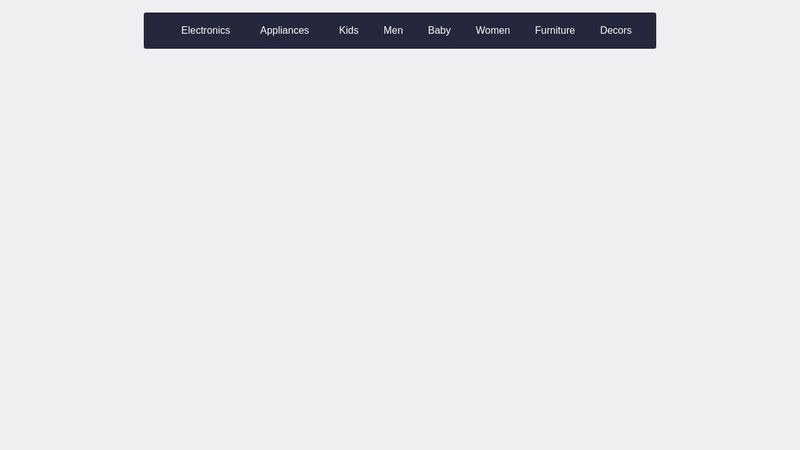Navigate to the Furniture section
The height and width of the screenshot is (450, 800).
click(555, 31)
